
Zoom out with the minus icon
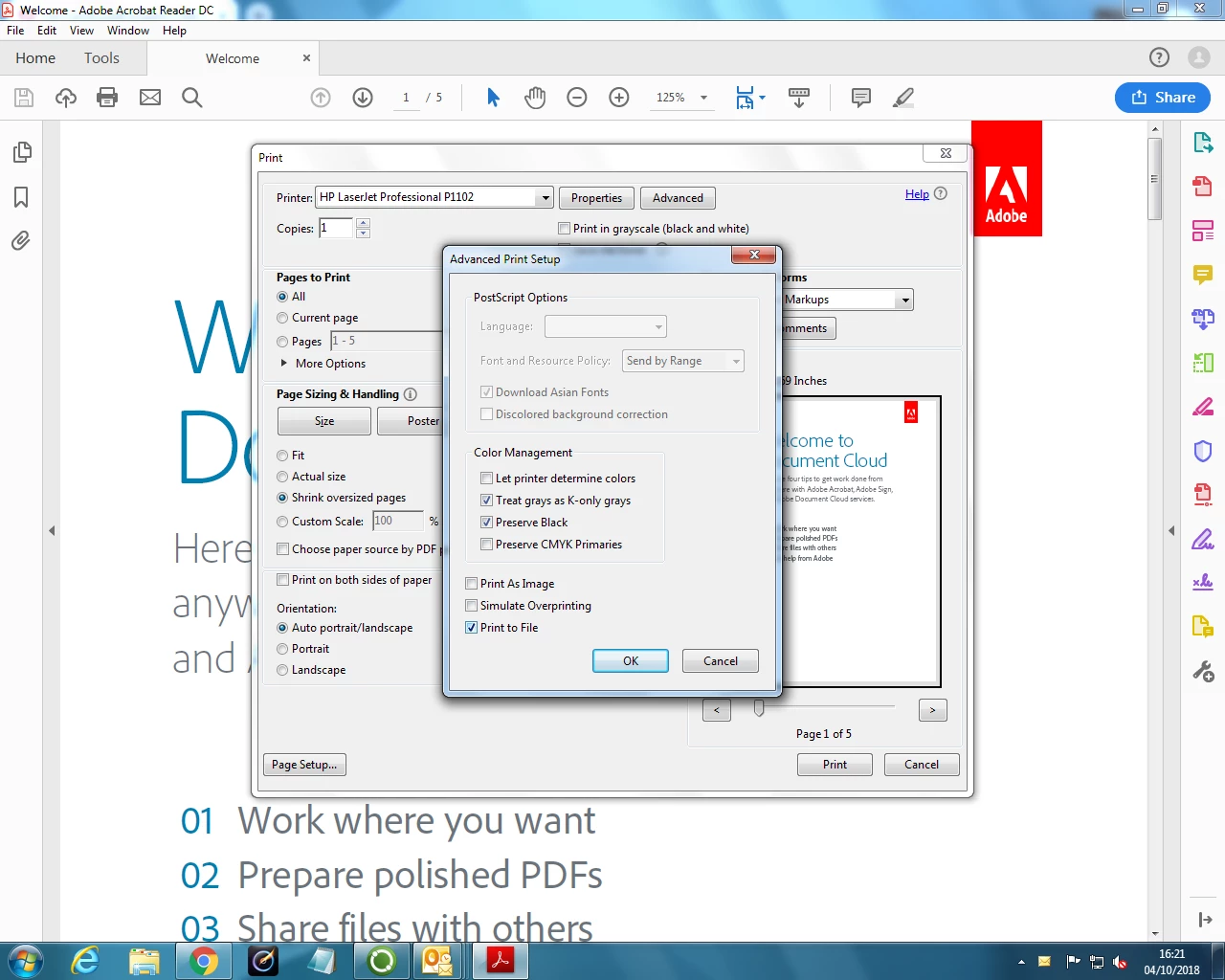point(577,98)
